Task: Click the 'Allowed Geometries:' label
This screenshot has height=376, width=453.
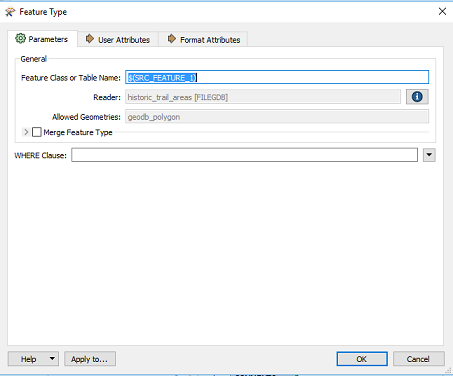Action: [86, 117]
